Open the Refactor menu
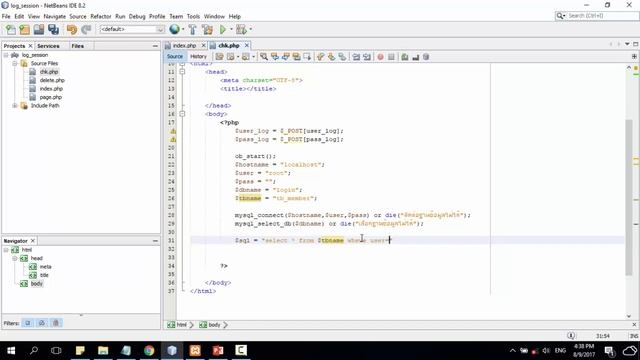Image resolution: width=640 pixels, height=360 pixels. point(101,16)
